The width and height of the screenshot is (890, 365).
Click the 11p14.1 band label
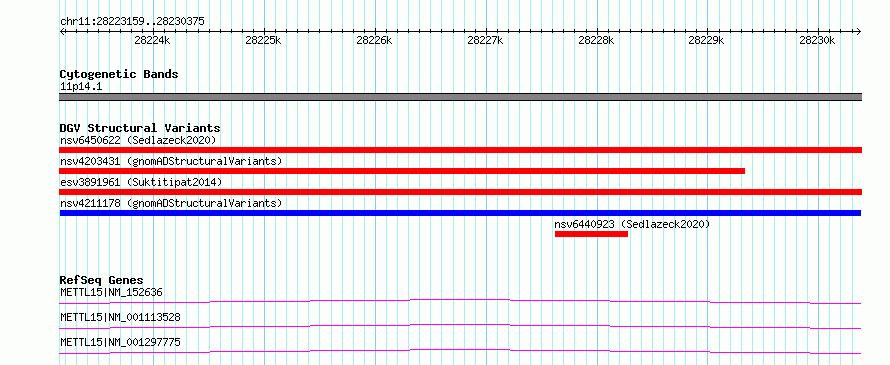pos(81,87)
